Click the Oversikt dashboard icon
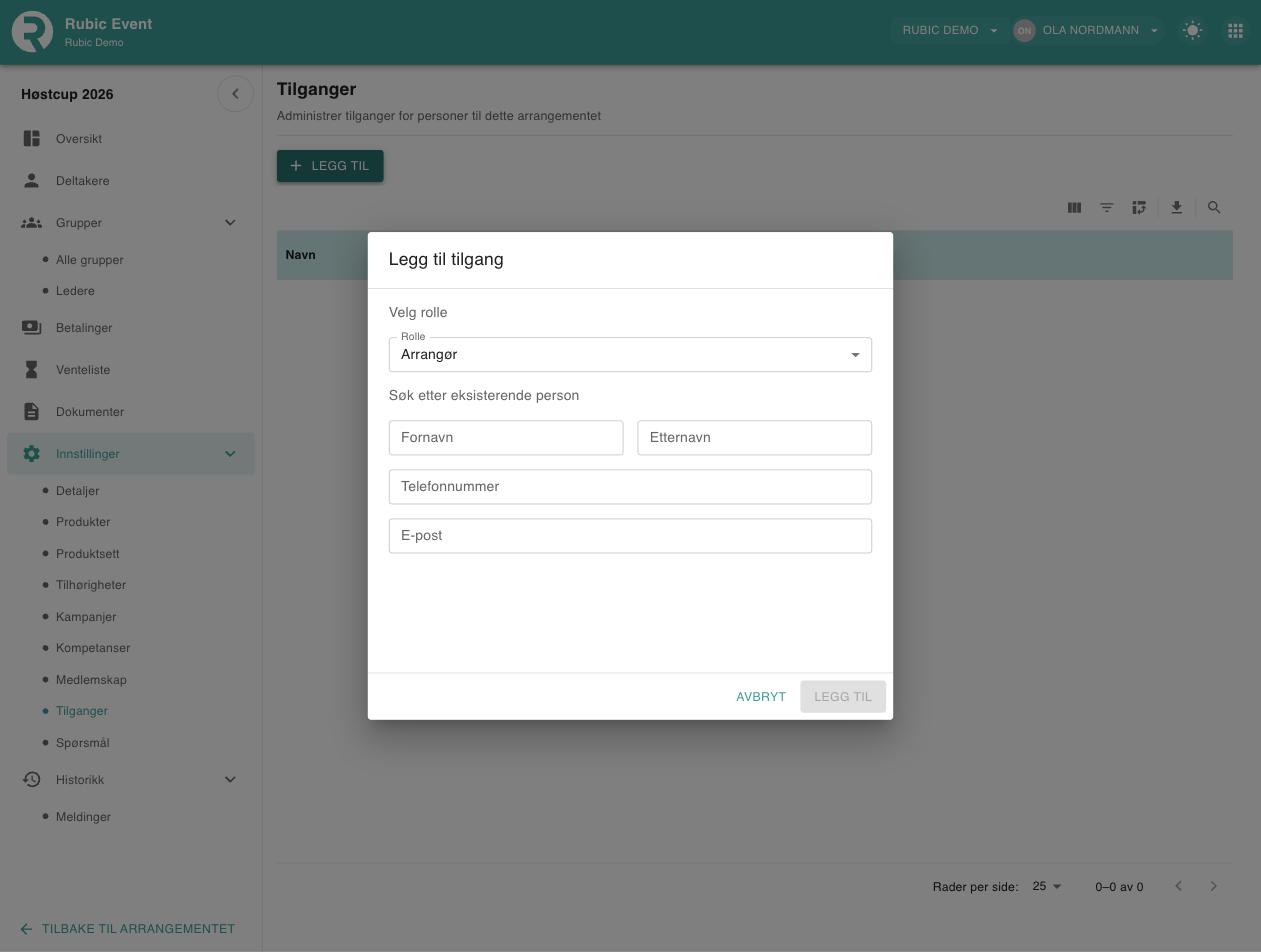Screen dimensions: 1261x952 pos(32,139)
